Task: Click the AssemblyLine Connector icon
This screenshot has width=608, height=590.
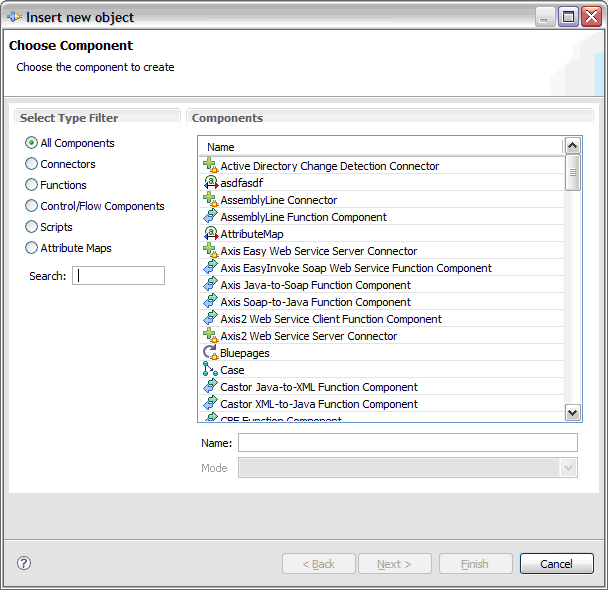Action: click(x=211, y=200)
